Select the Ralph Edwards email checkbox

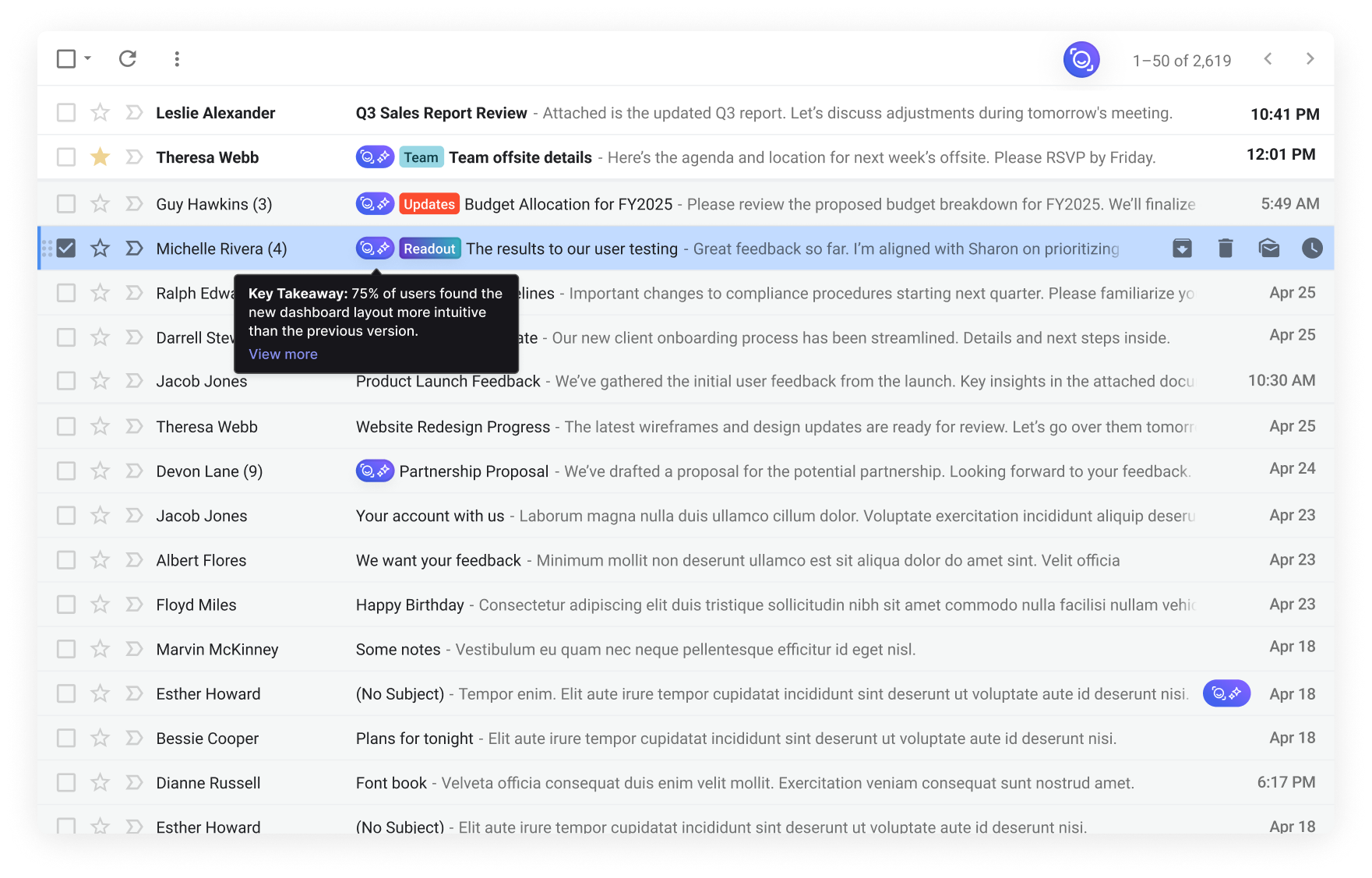tap(66, 293)
